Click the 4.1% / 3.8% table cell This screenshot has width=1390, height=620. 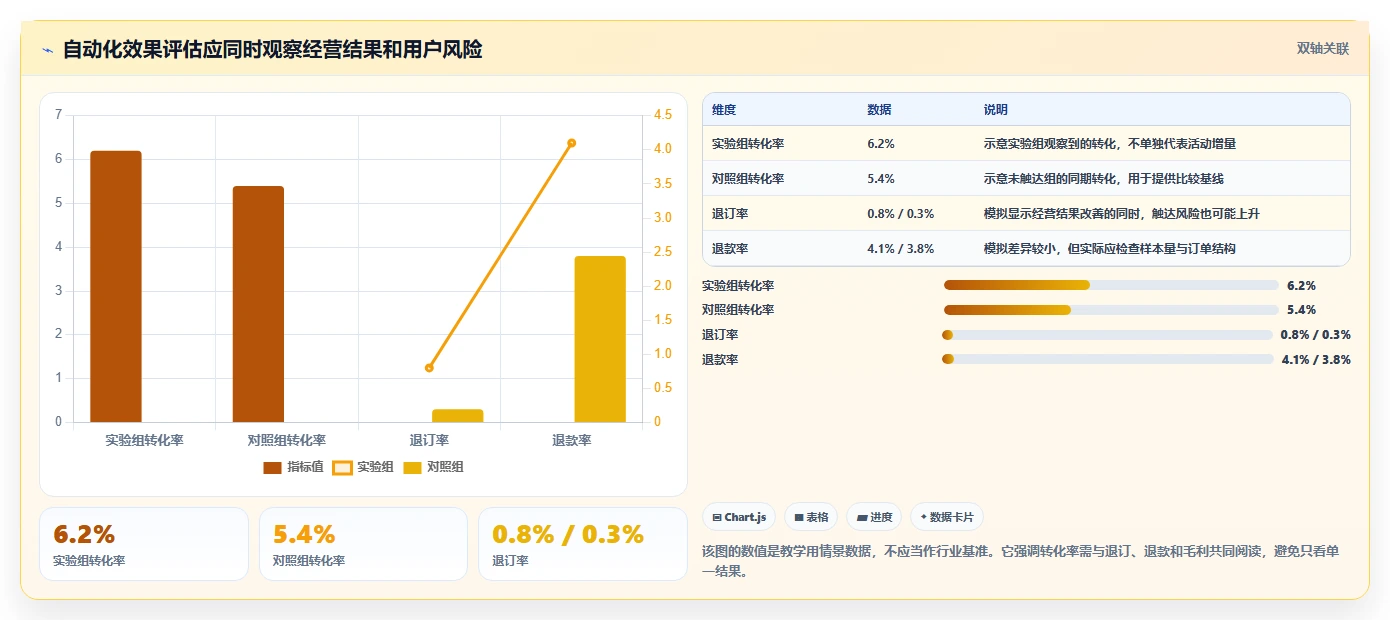click(x=901, y=248)
